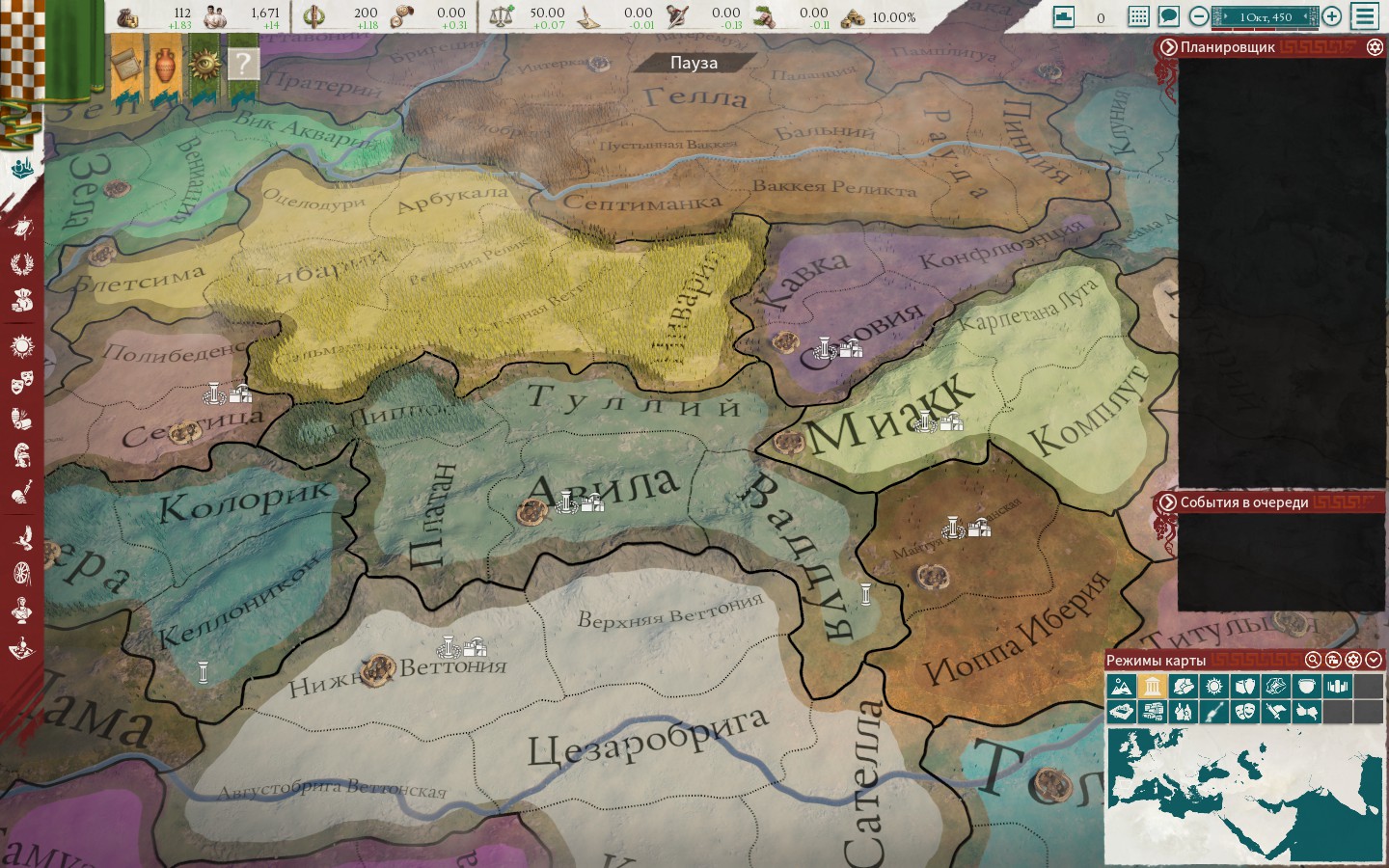Image resolution: width=1389 pixels, height=868 pixels.
Task: Open the sun religion panel in sidebar
Action: coord(21,345)
